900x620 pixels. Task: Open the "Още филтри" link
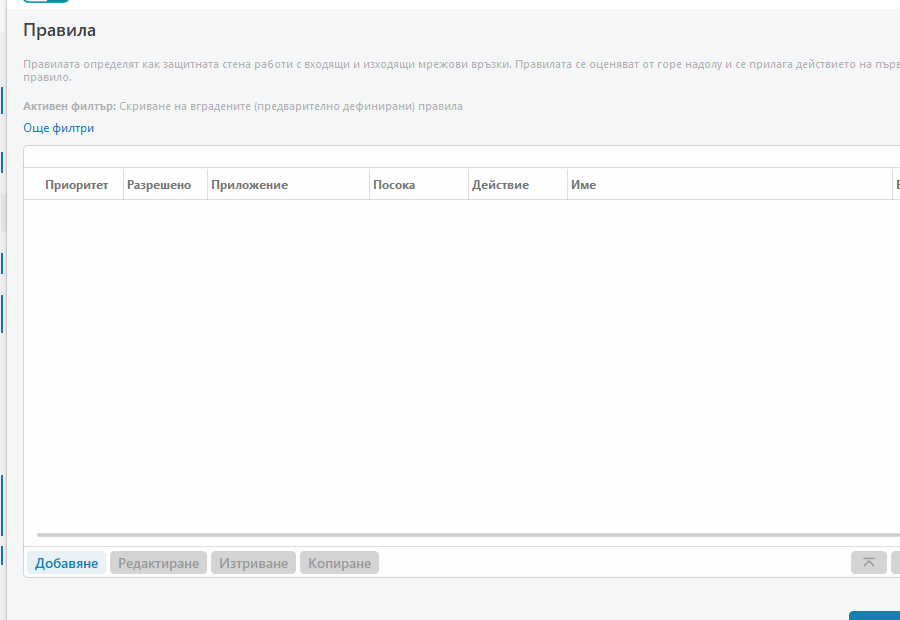click(x=59, y=128)
